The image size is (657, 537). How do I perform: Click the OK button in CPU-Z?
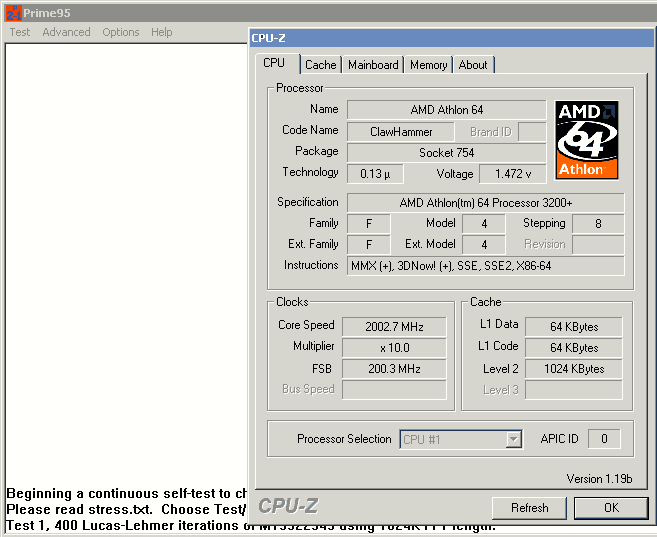click(x=611, y=508)
